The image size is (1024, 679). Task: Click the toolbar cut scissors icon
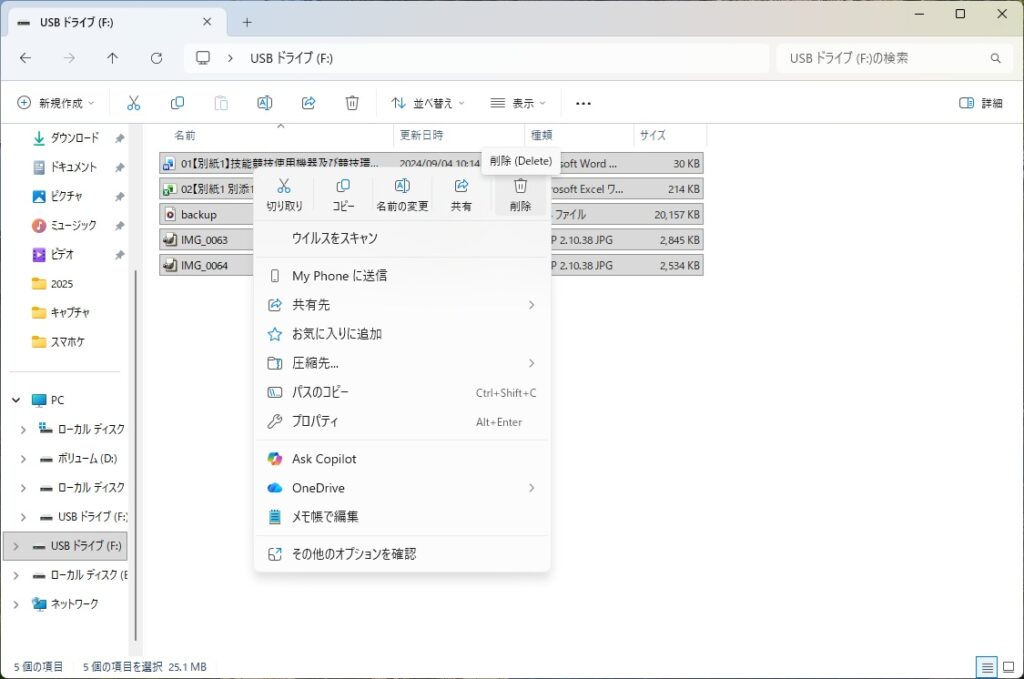133,103
